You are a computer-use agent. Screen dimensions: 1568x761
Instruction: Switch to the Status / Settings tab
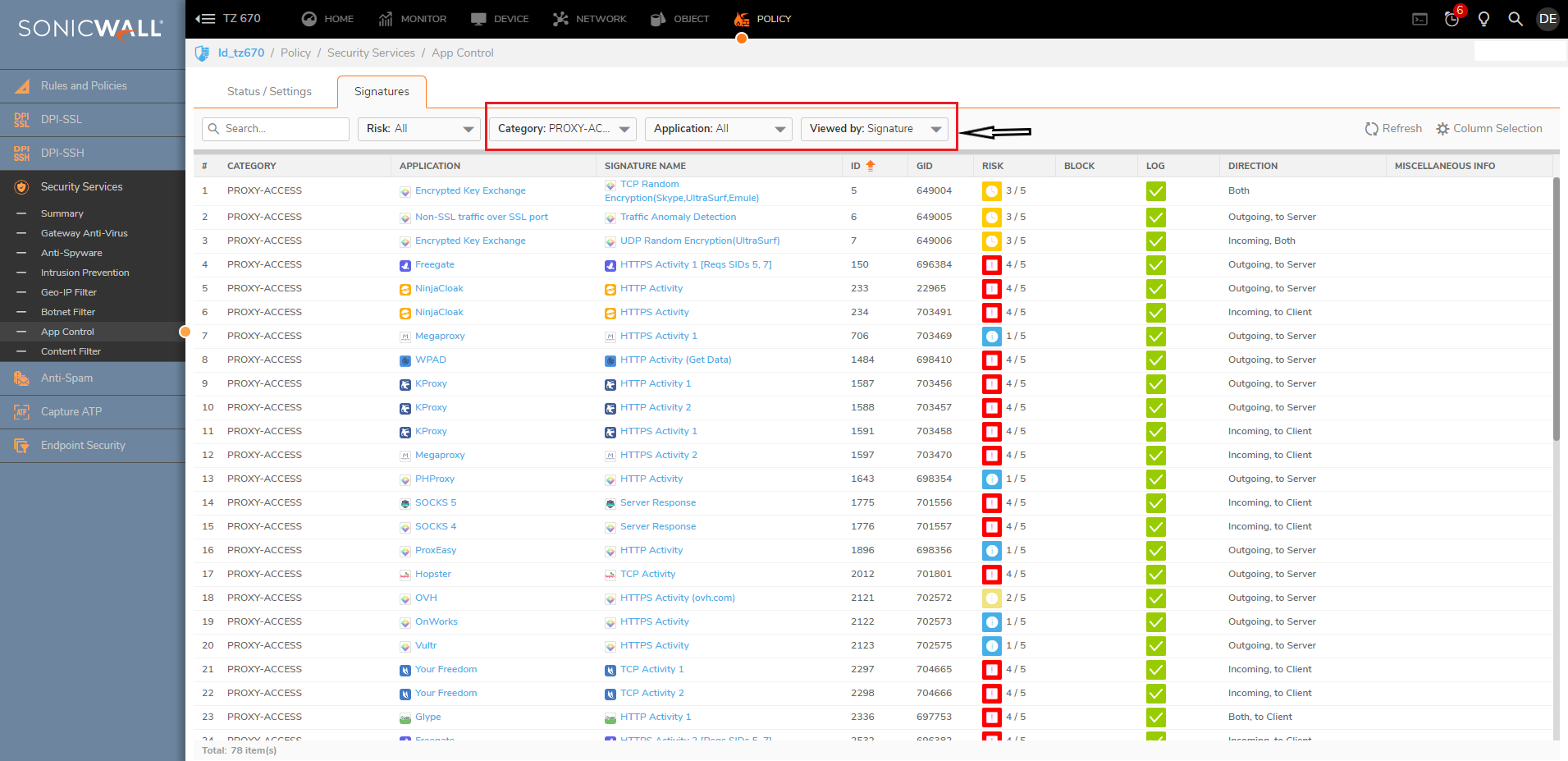tap(269, 92)
